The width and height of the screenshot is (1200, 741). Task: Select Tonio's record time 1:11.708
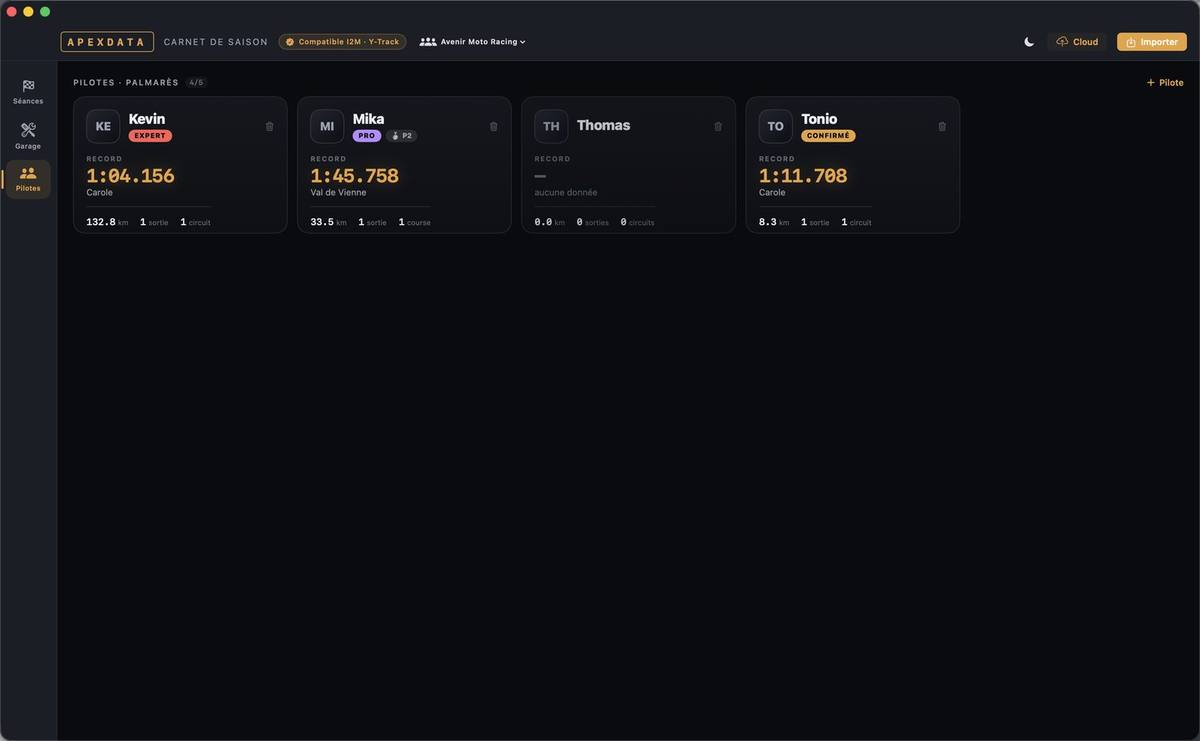click(x=803, y=176)
